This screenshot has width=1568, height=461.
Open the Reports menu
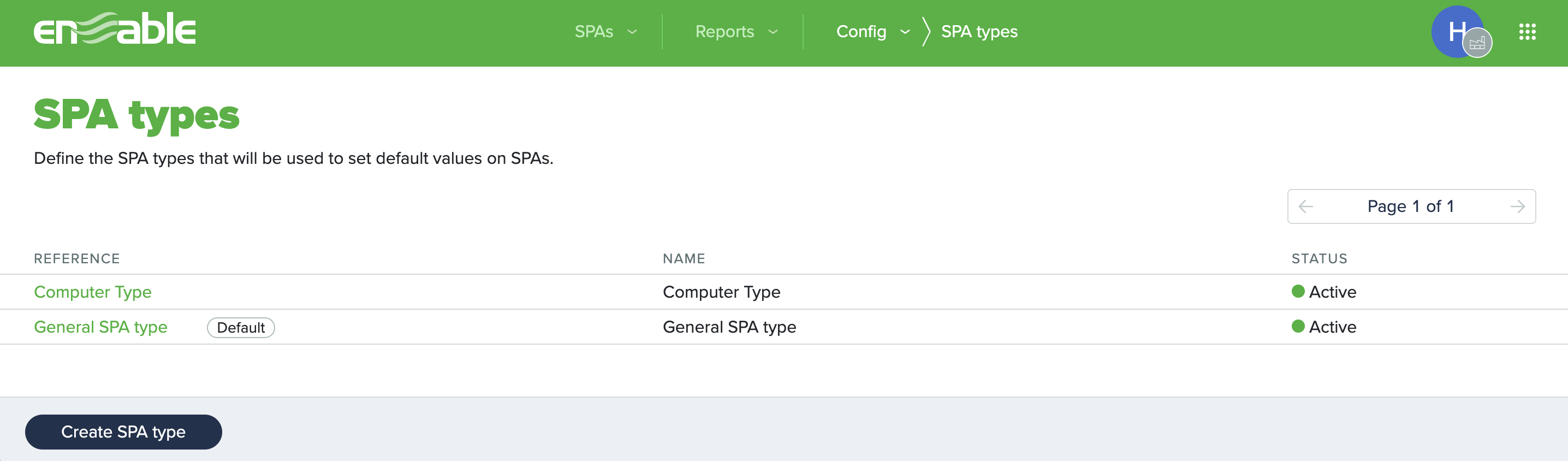click(724, 32)
